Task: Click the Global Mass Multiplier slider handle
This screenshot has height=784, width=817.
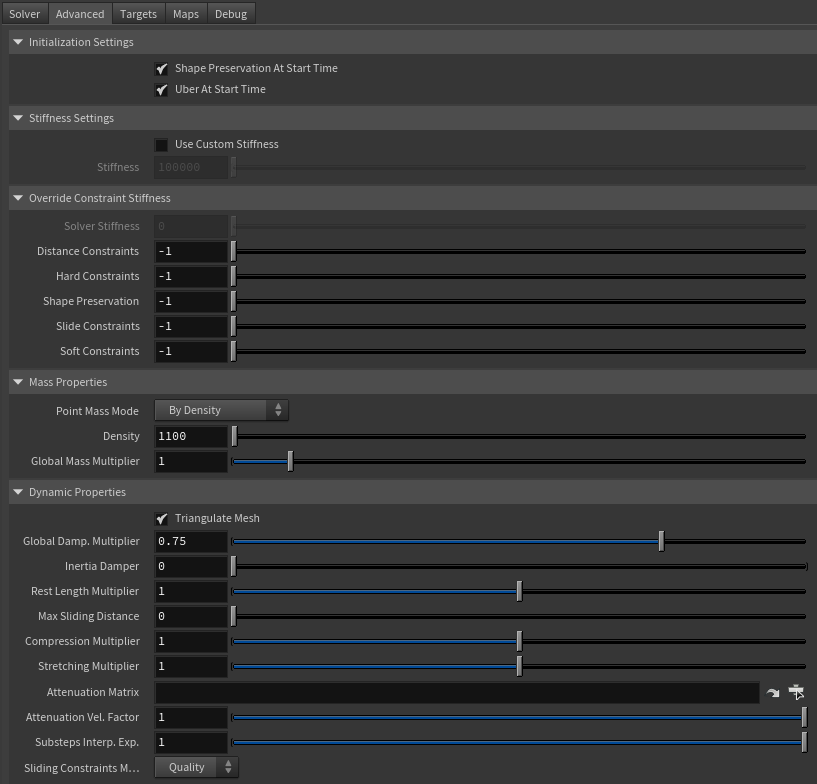Action: coord(290,461)
